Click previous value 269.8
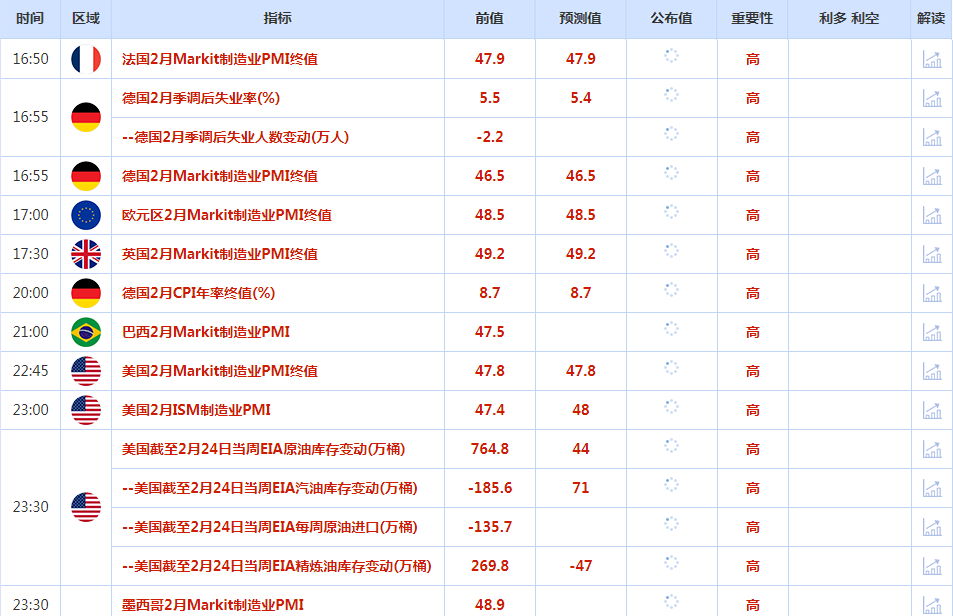Screen dimensions: 953x616 [490, 566]
